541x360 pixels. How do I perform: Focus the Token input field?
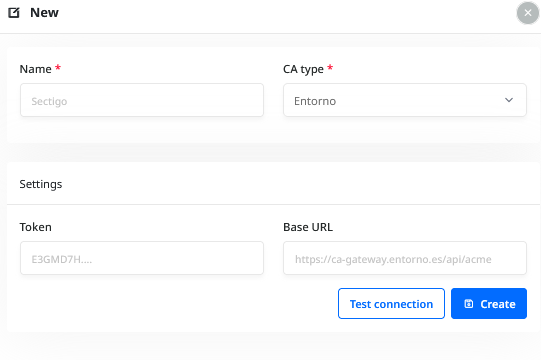coord(142,258)
